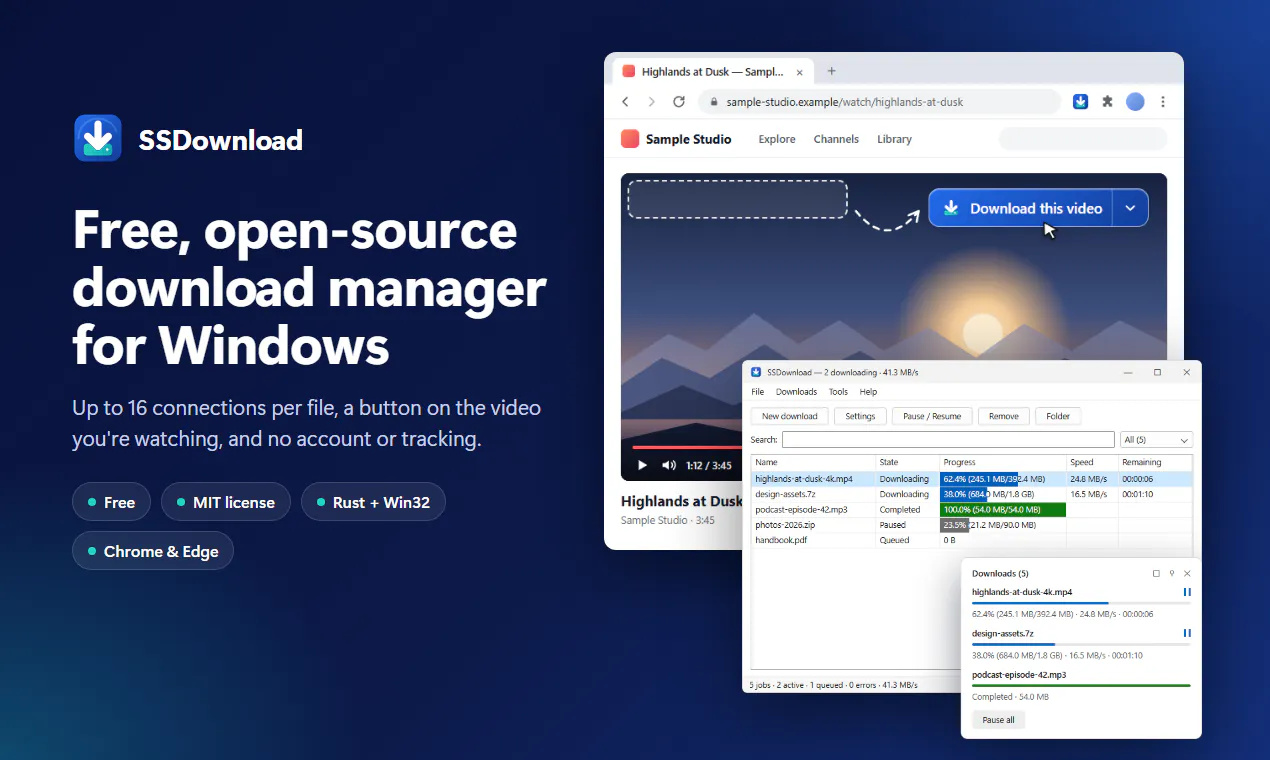Image resolution: width=1270 pixels, height=760 pixels.
Task: Go back using the browser back arrow
Action: click(x=626, y=102)
